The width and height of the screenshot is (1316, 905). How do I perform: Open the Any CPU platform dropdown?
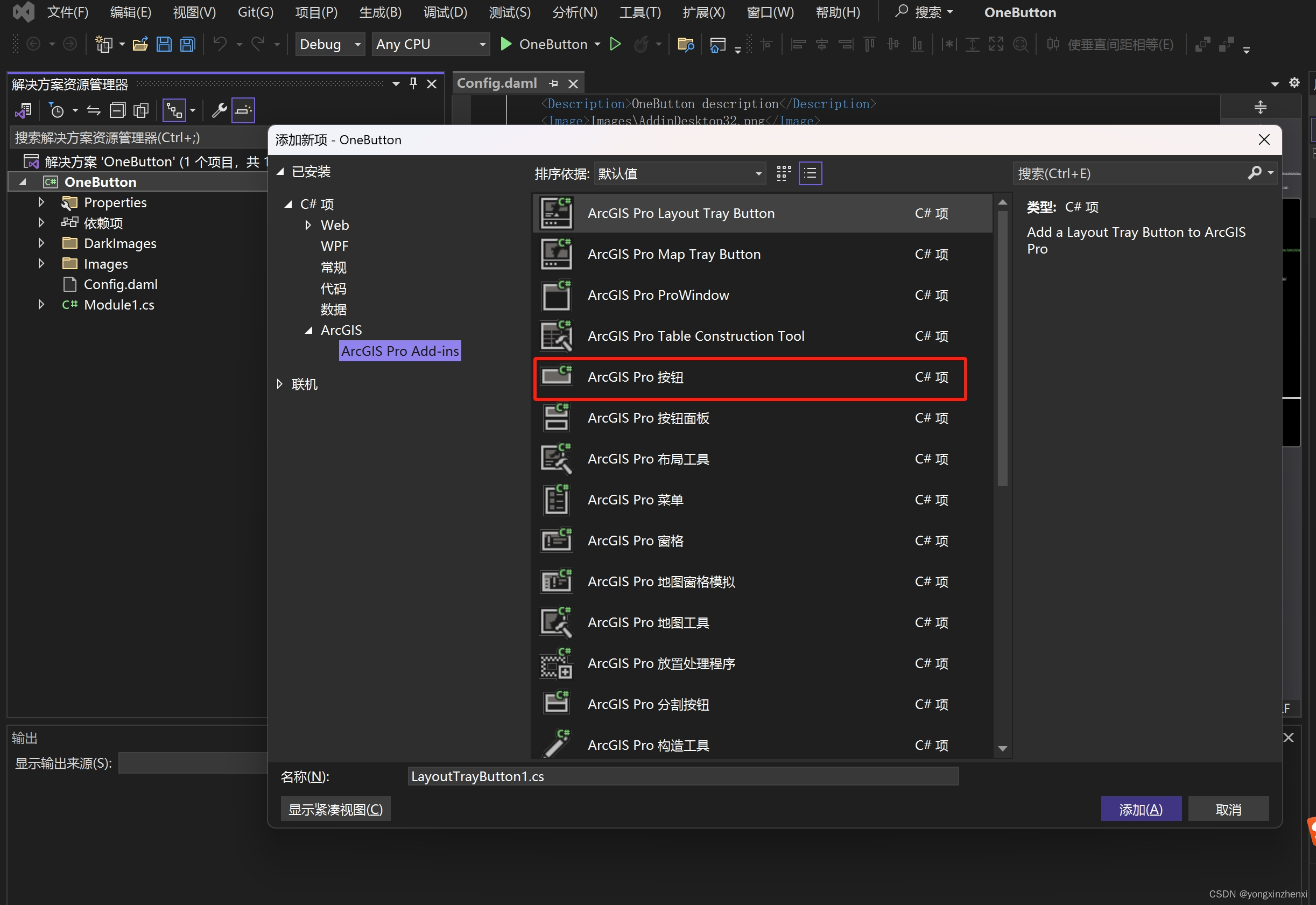(431, 44)
